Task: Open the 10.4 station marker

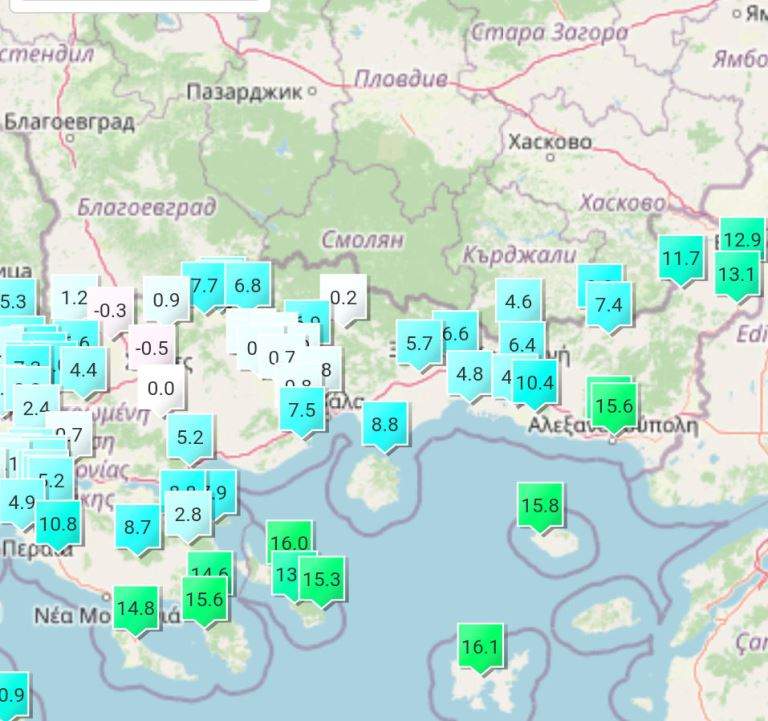Action: tap(535, 381)
